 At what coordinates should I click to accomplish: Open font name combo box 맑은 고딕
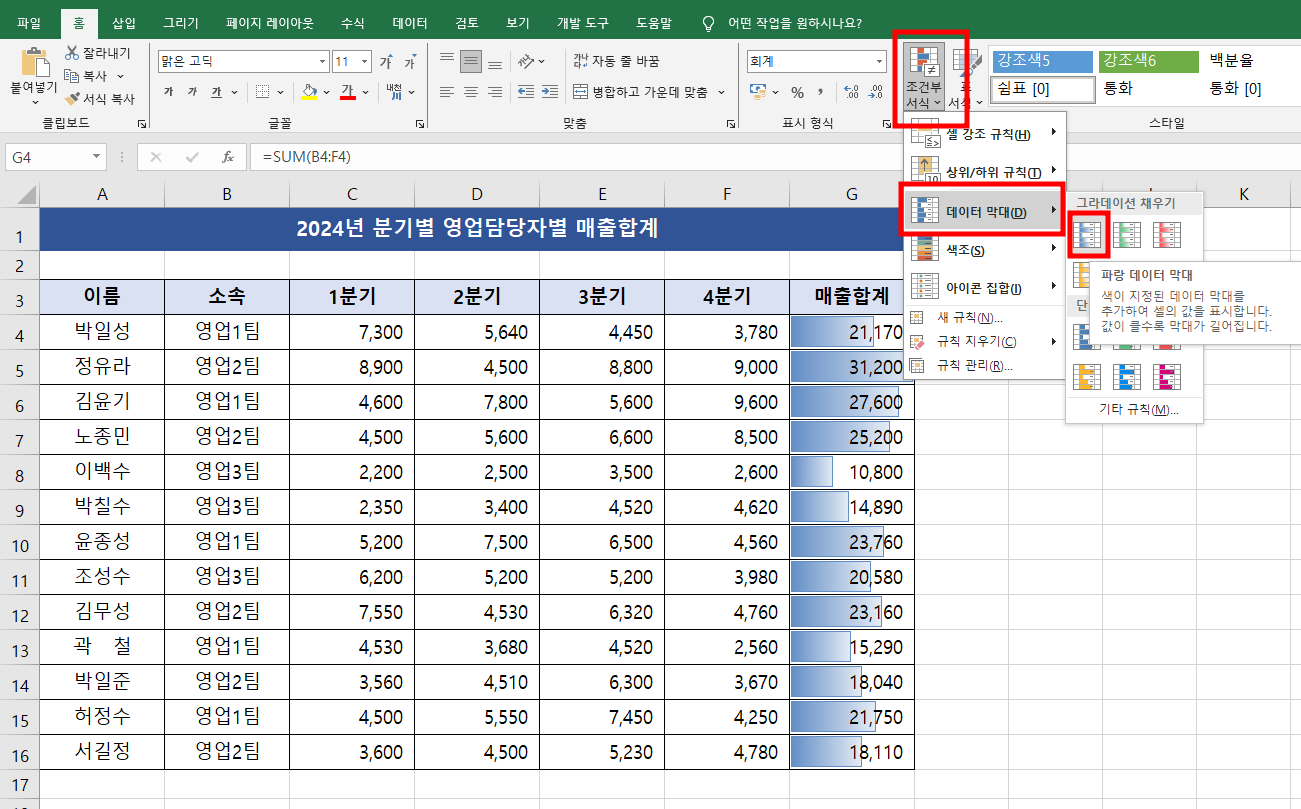point(243,62)
